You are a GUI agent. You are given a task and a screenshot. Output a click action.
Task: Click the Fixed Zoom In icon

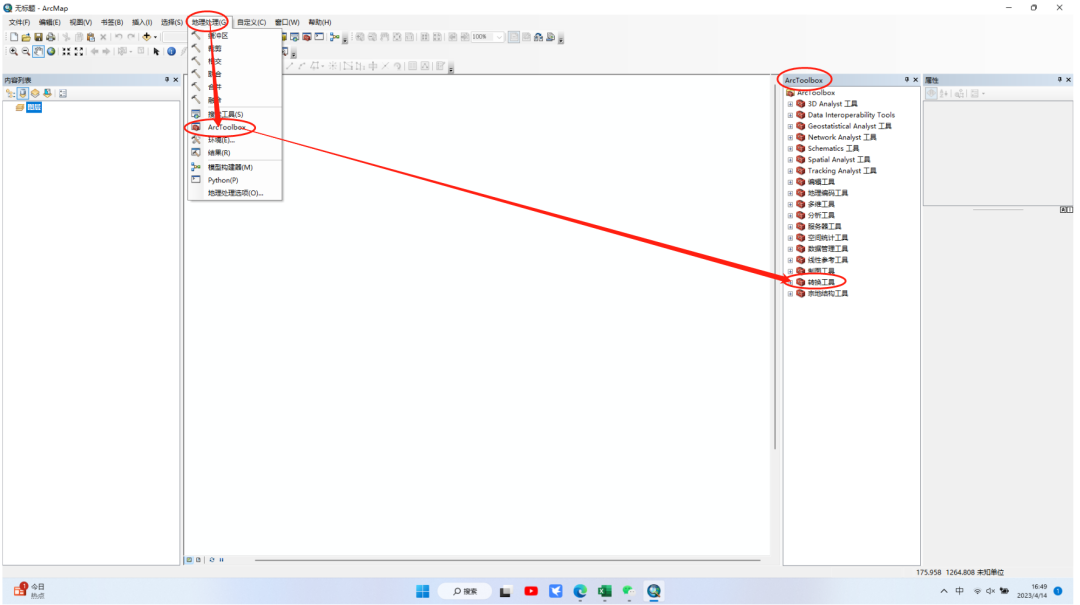pyautogui.click(x=67, y=52)
